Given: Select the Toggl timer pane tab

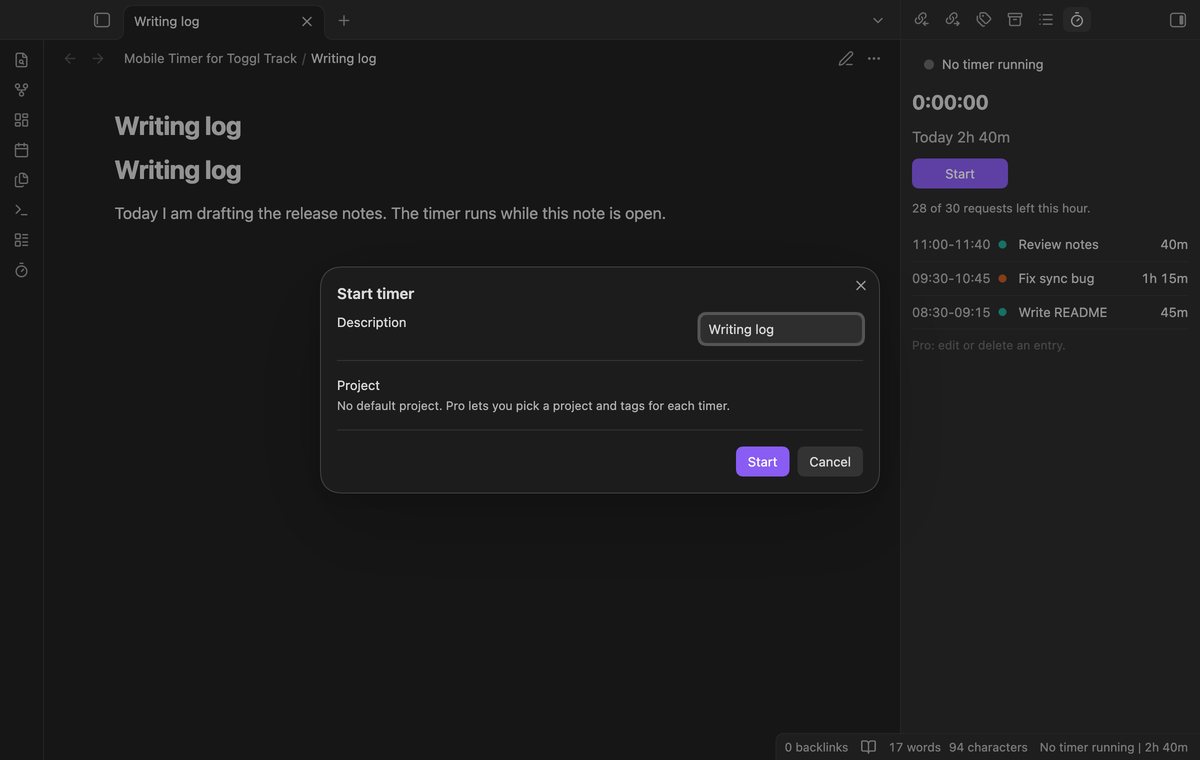Looking at the screenshot, I should 1077,20.
